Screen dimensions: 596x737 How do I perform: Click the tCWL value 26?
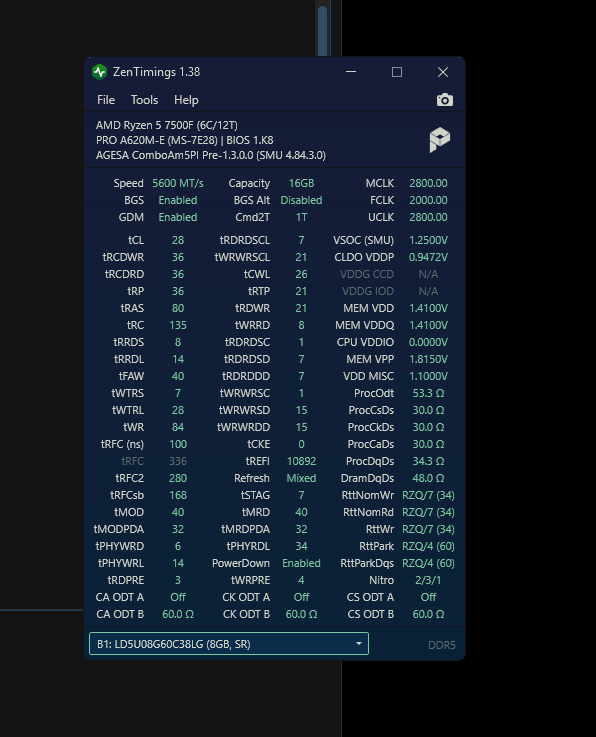click(301, 274)
